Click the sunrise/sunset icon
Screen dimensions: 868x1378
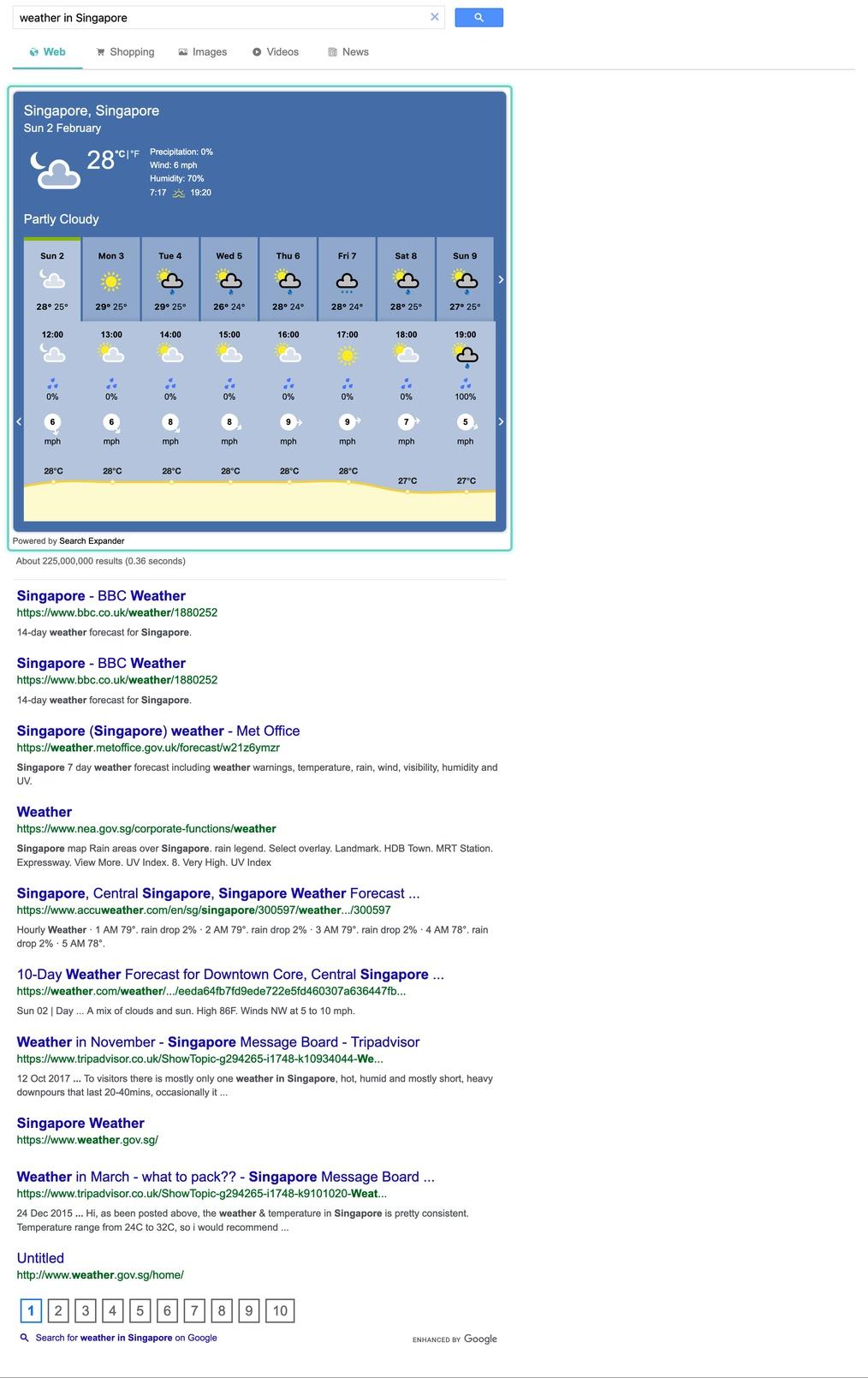[x=178, y=194]
